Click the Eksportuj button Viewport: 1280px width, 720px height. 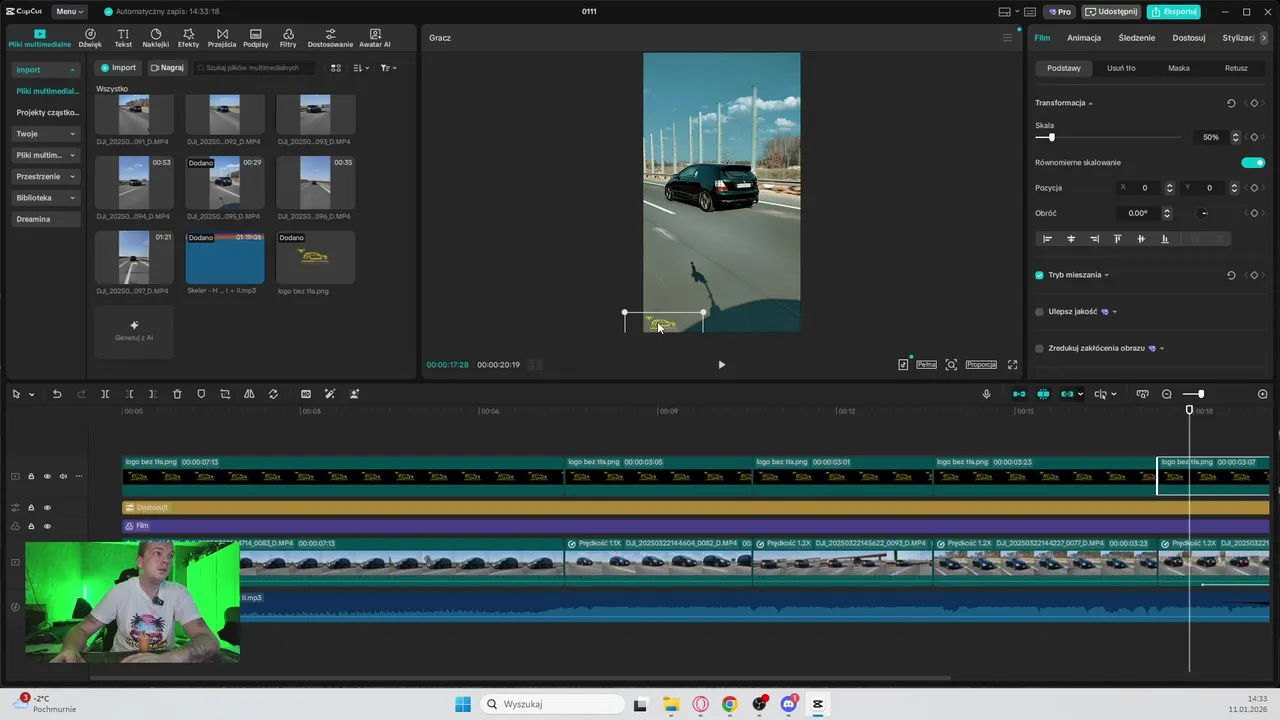coord(1173,12)
